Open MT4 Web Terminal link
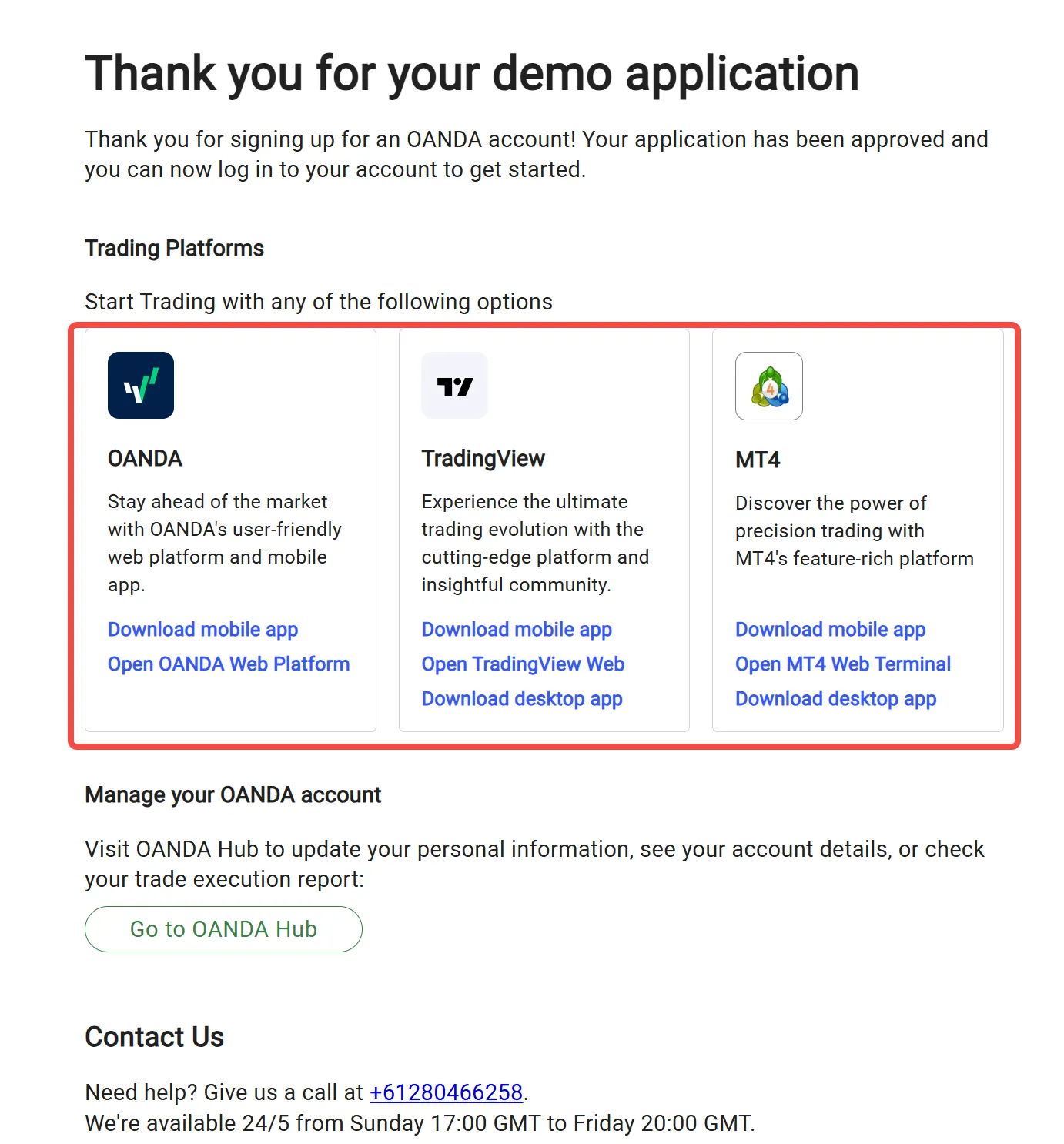 coord(843,664)
